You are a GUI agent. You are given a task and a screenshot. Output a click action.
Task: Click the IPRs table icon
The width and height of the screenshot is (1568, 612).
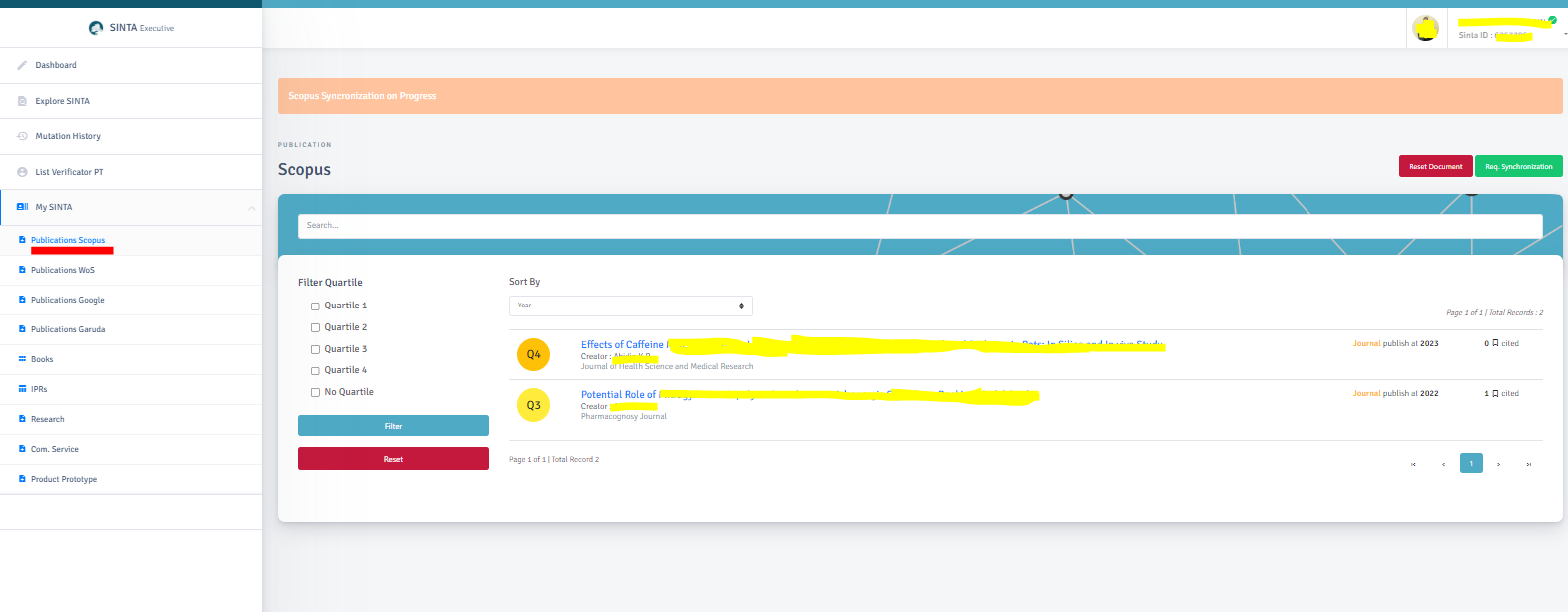click(x=22, y=389)
